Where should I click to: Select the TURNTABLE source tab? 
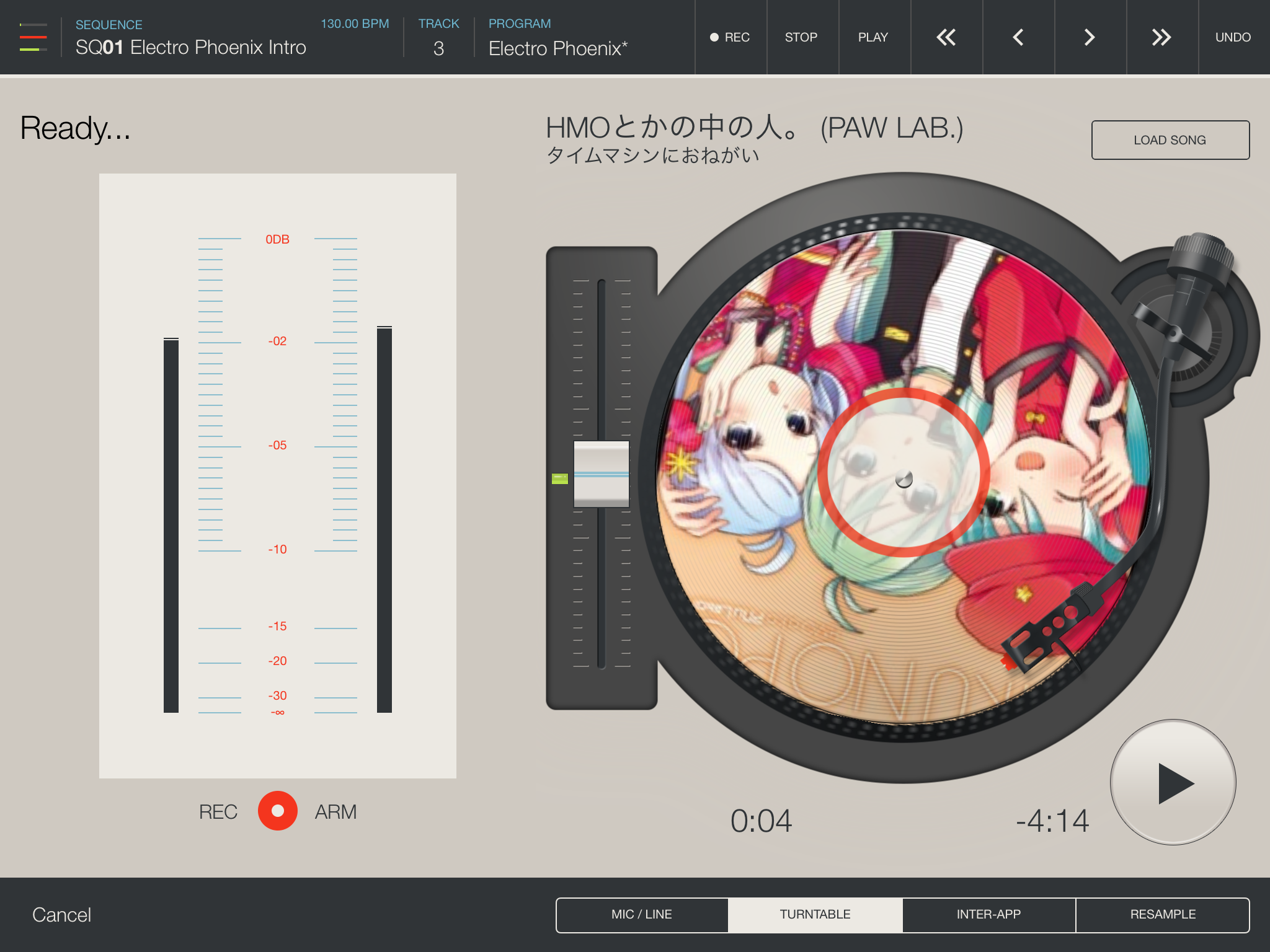tap(815, 915)
